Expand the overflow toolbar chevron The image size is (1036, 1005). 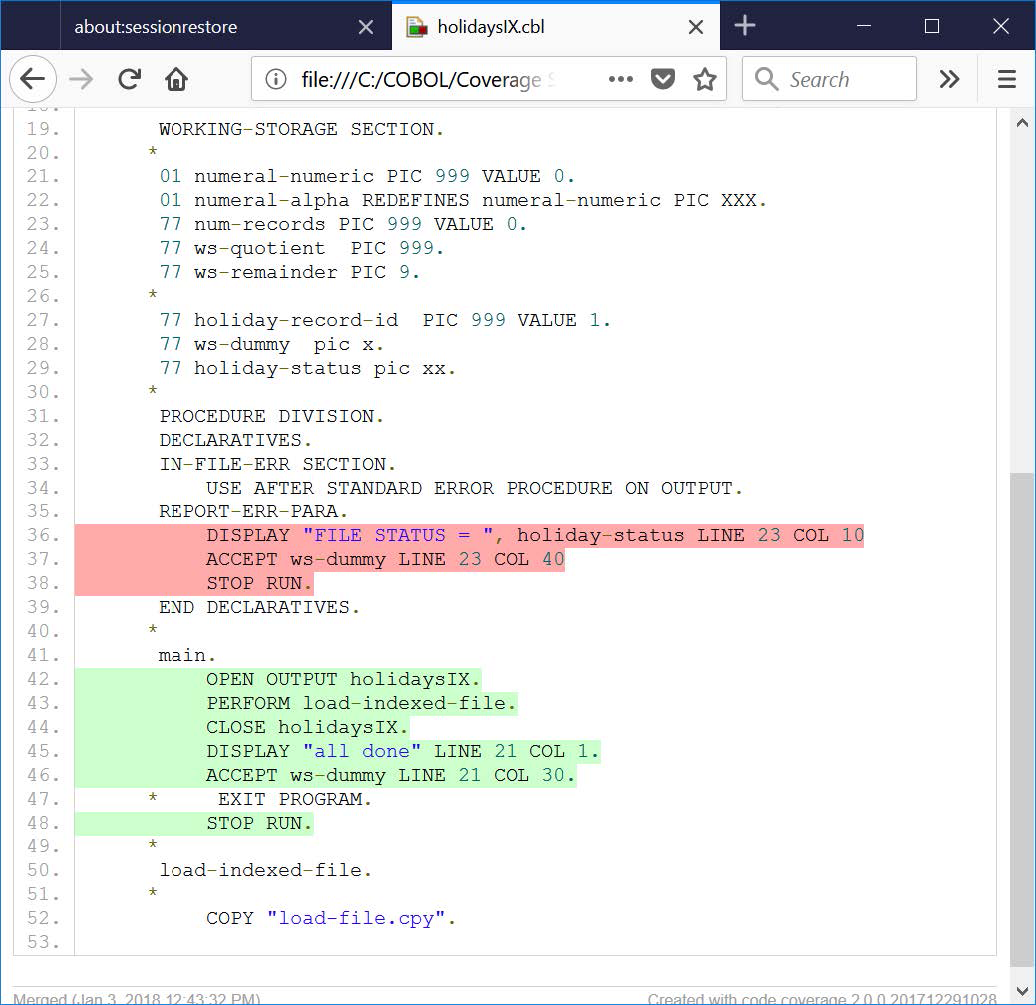coord(948,78)
